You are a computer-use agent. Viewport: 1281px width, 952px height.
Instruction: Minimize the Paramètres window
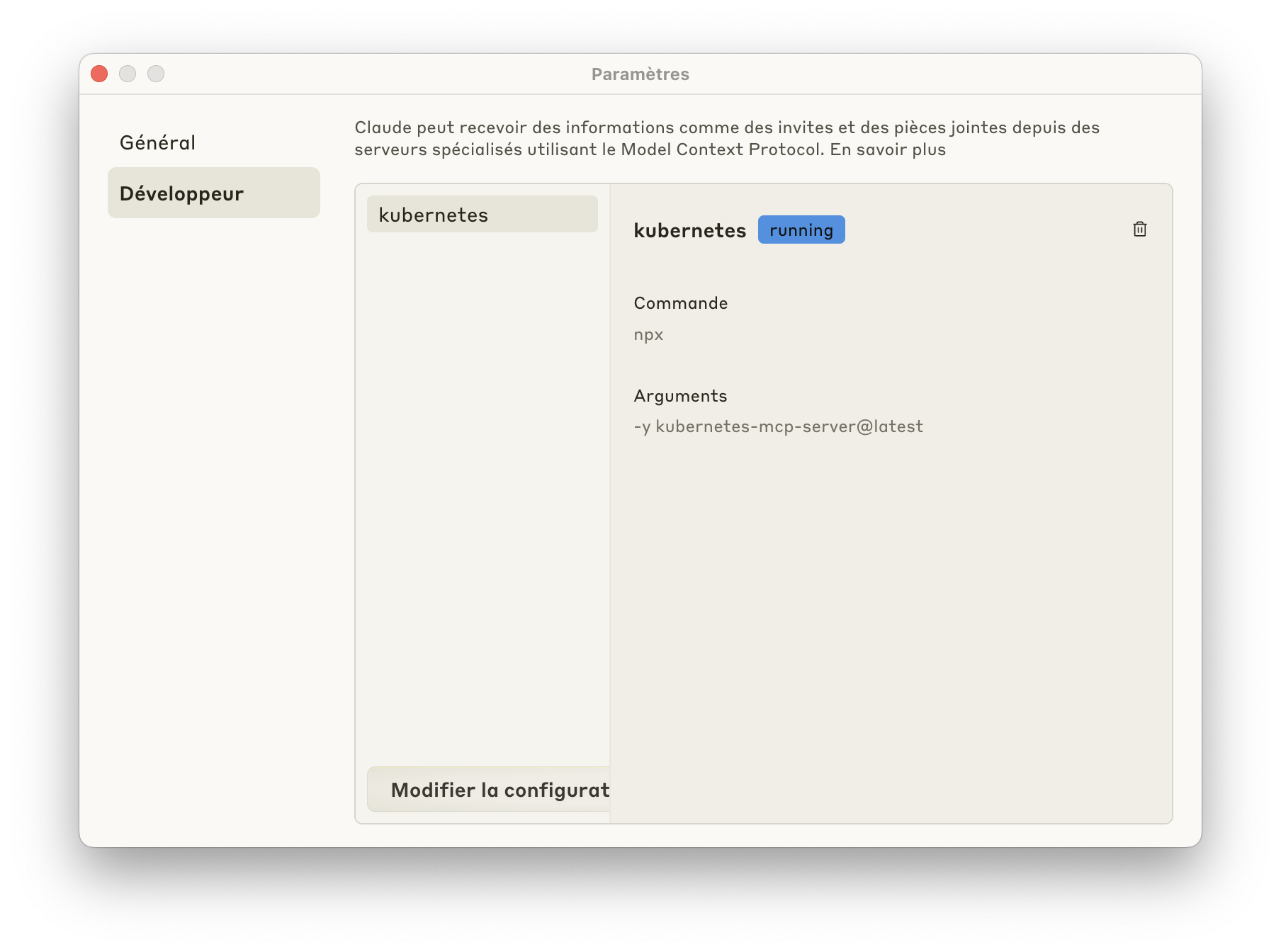(x=128, y=74)
